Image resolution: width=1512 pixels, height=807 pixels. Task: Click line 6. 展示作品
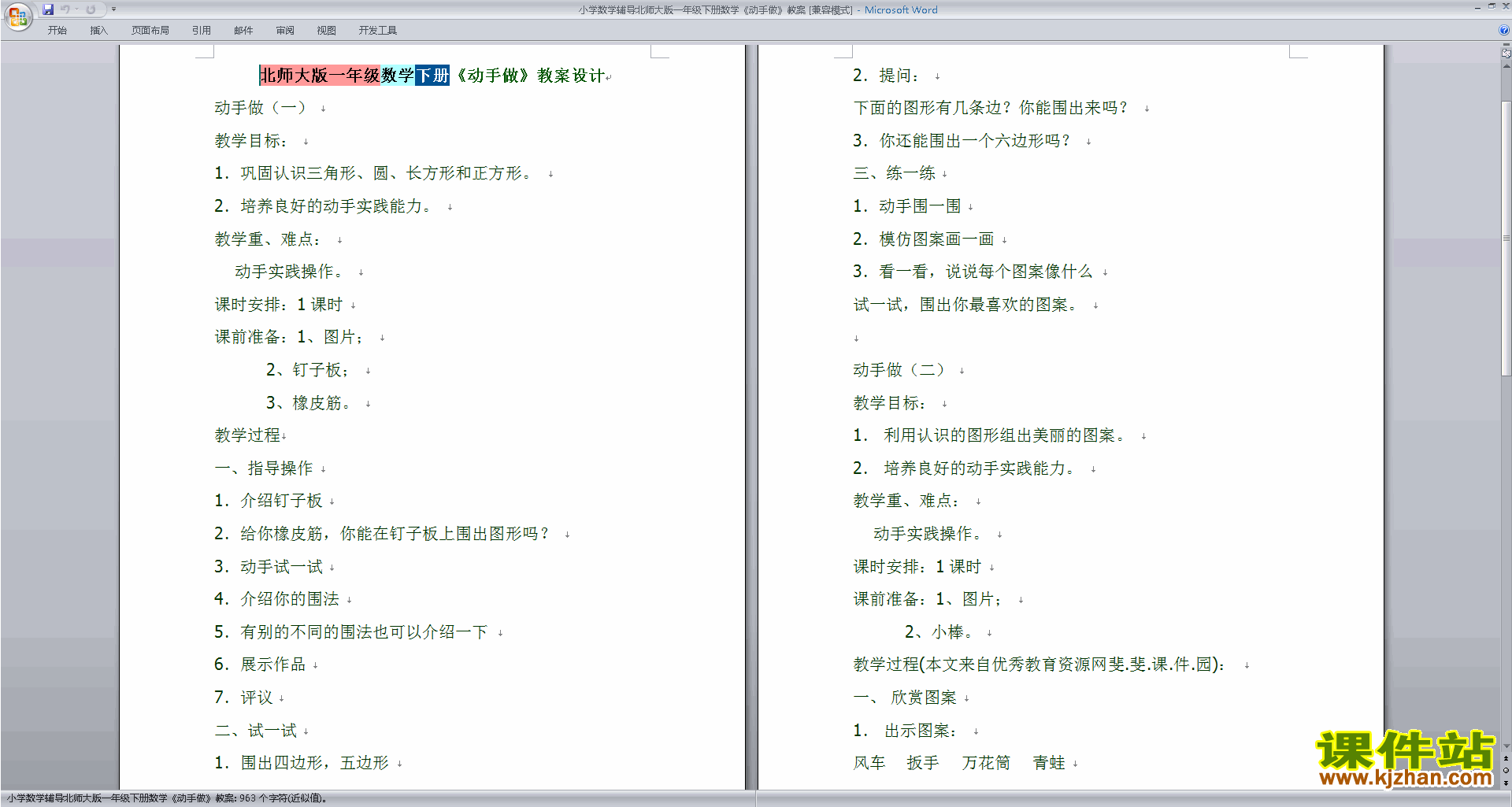[260, 664]
